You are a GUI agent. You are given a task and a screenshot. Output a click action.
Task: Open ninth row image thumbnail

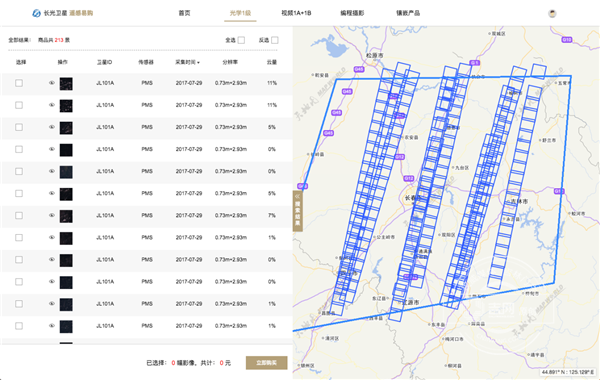tap(66, 260)
